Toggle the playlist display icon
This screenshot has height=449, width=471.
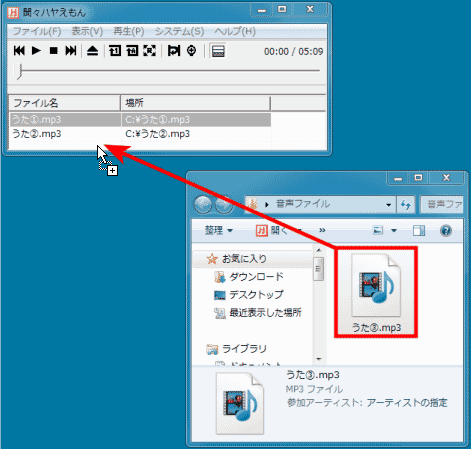[218, 51]
